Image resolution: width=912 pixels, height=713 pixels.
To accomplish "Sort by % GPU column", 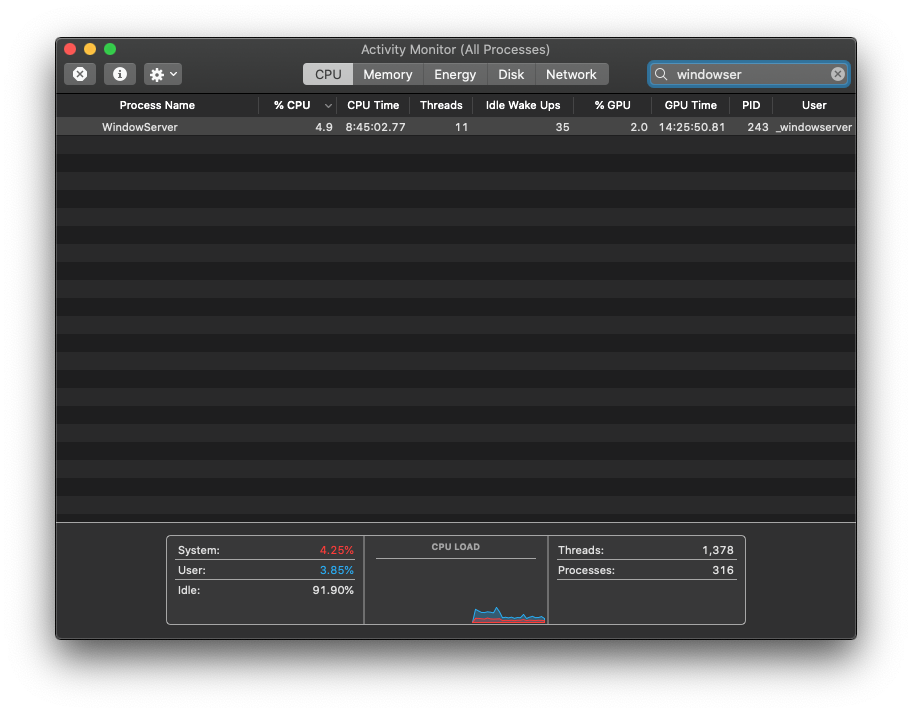I will click(x=612, y=105).
